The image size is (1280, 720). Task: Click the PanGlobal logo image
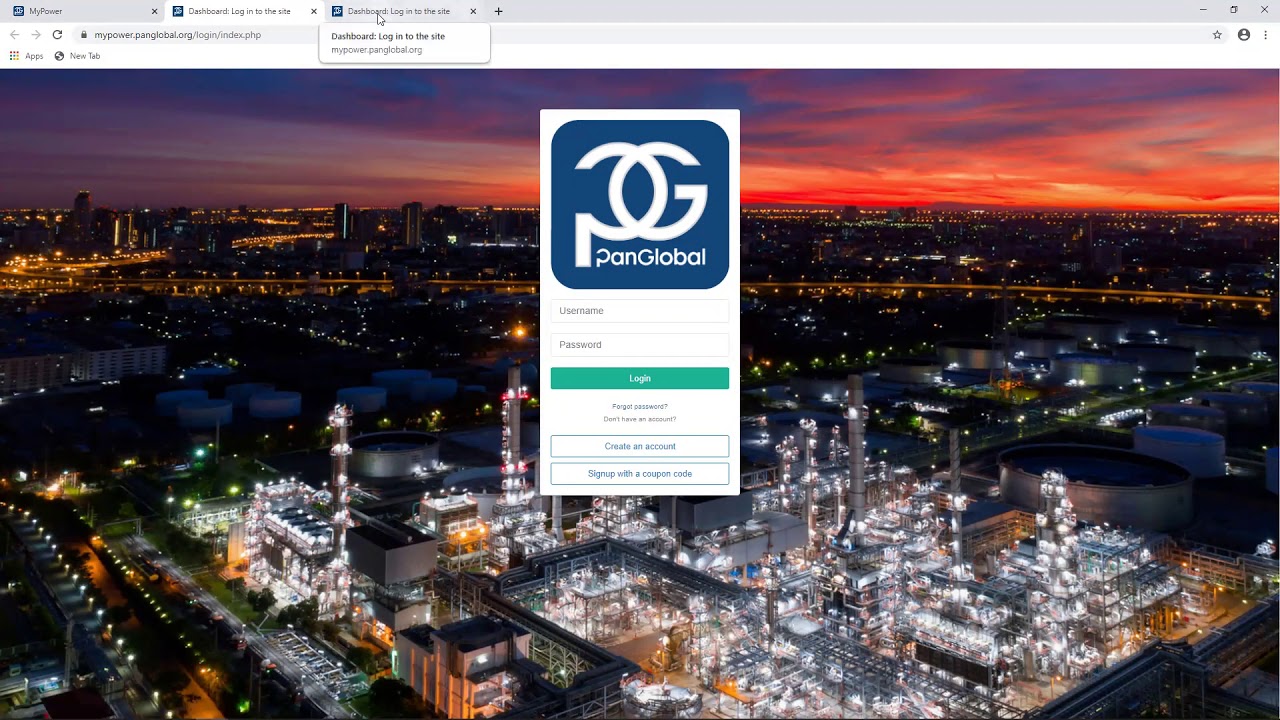click(640, 204)
